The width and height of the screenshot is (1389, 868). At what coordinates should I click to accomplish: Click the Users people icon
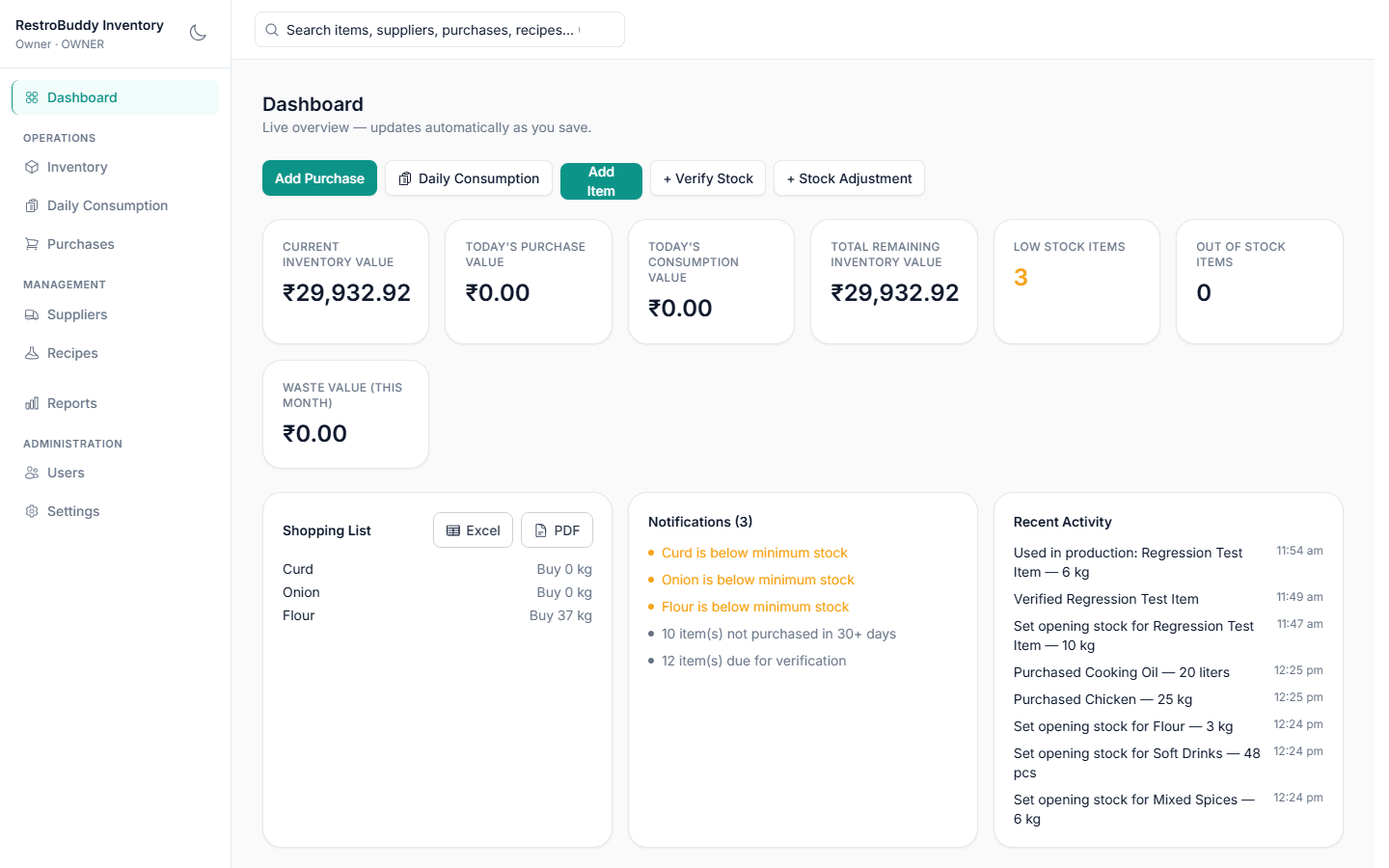point(32,473)
